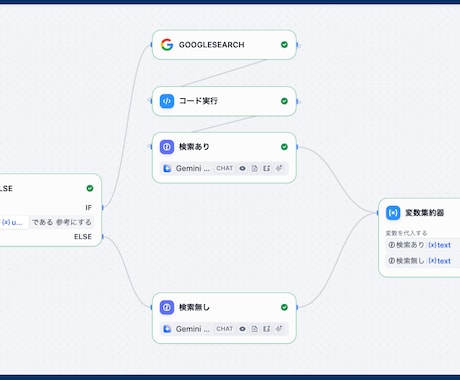Click the variable aggregator icon on 変数集約器 node
This screenshot has width=460, height=380.
[x=393, y=213]
